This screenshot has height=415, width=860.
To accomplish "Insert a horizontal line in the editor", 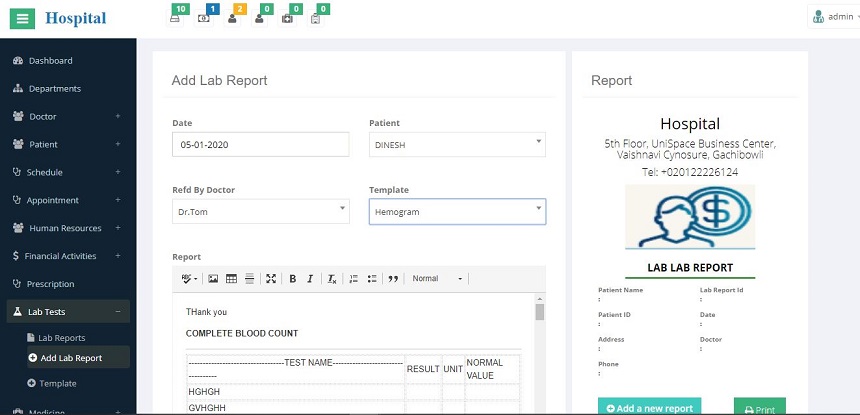I will (250, 278).
